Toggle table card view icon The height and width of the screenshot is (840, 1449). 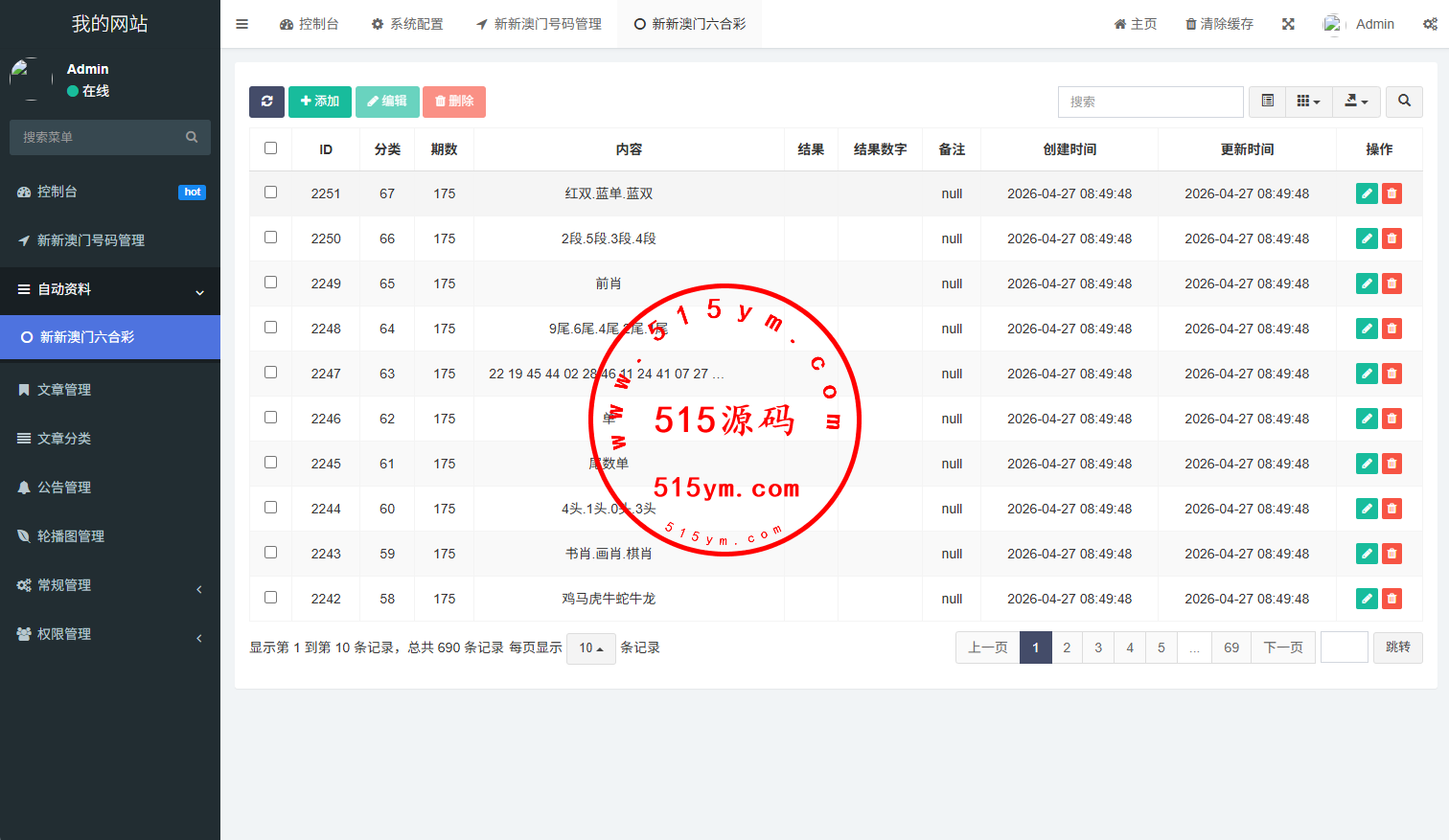1267,102
